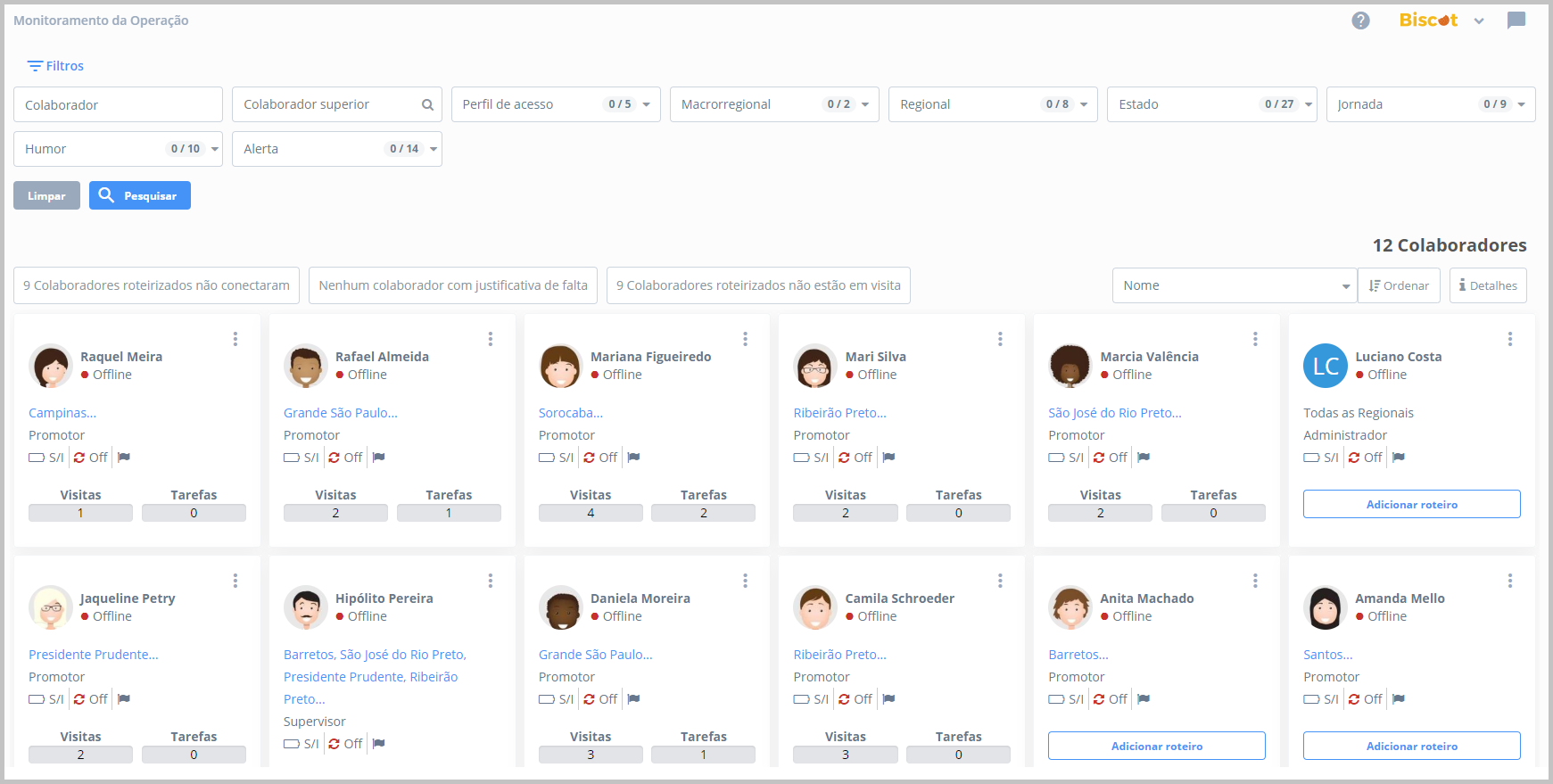
Task: Open the help question mark icon
Action: click(1359, 21)
